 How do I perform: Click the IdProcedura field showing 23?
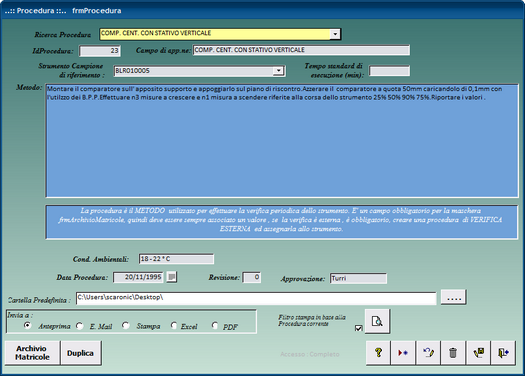(x=100, y=51)
